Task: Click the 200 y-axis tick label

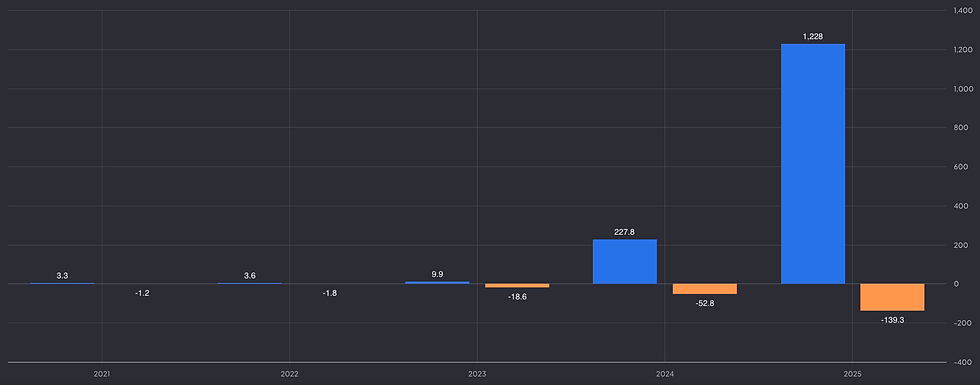Action: tap(960, 245)
